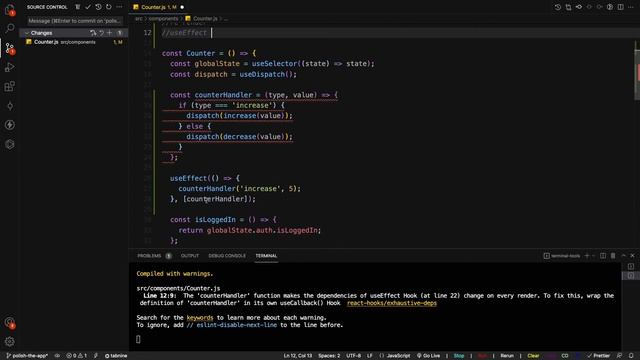
Task: Open Counter.js in the Changes list
Action: (x=73, y=42)
